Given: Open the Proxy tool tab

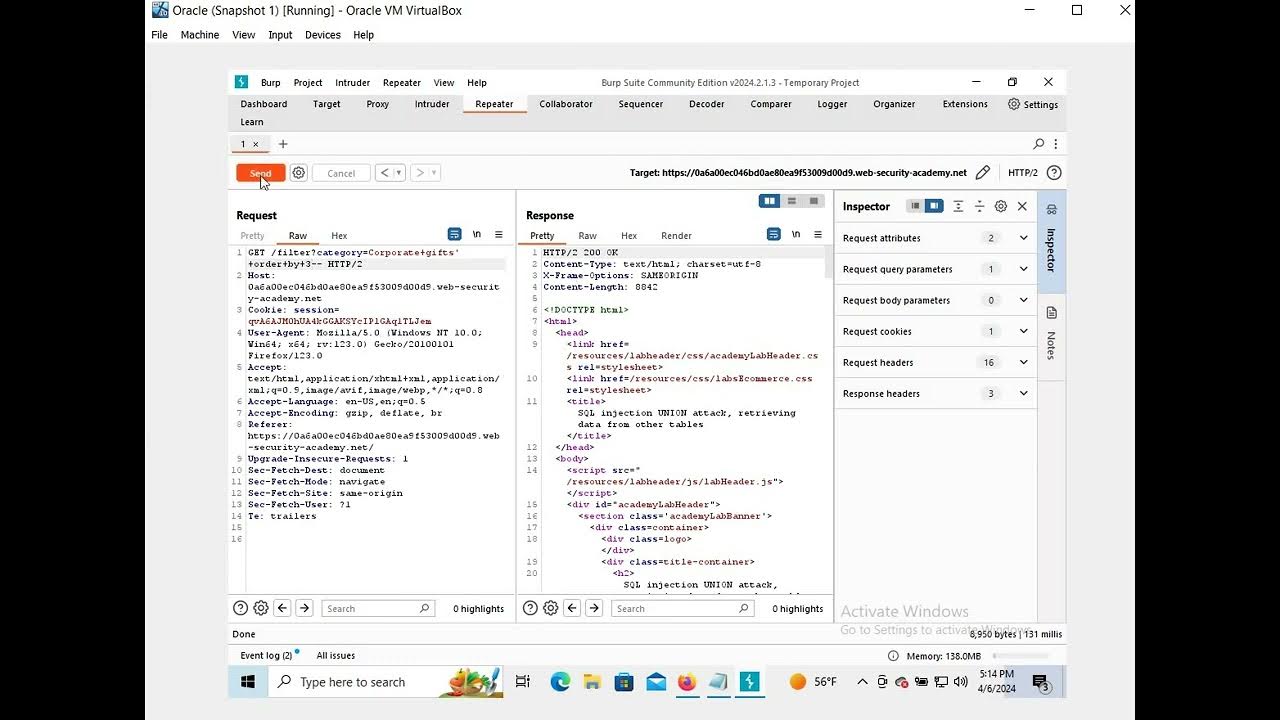Looking at the screenshot, I should [377, 104].
